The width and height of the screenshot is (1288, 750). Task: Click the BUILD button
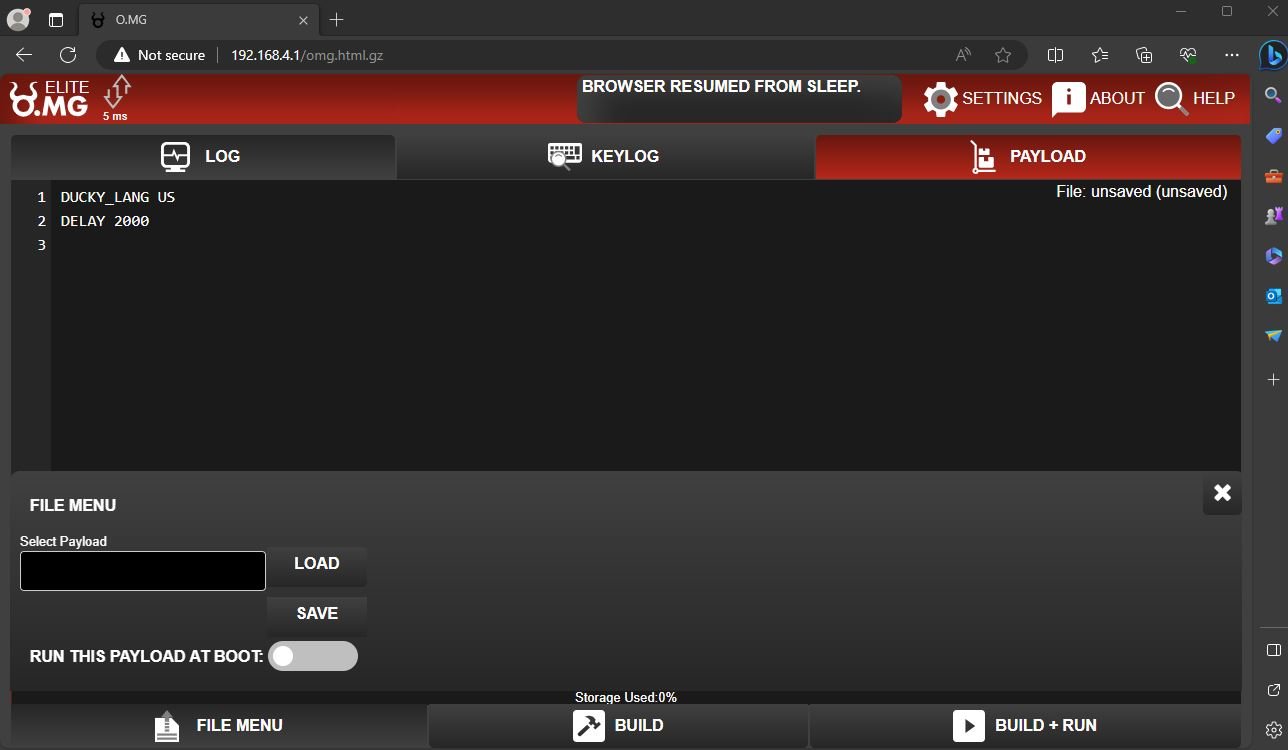coord(618,726)
